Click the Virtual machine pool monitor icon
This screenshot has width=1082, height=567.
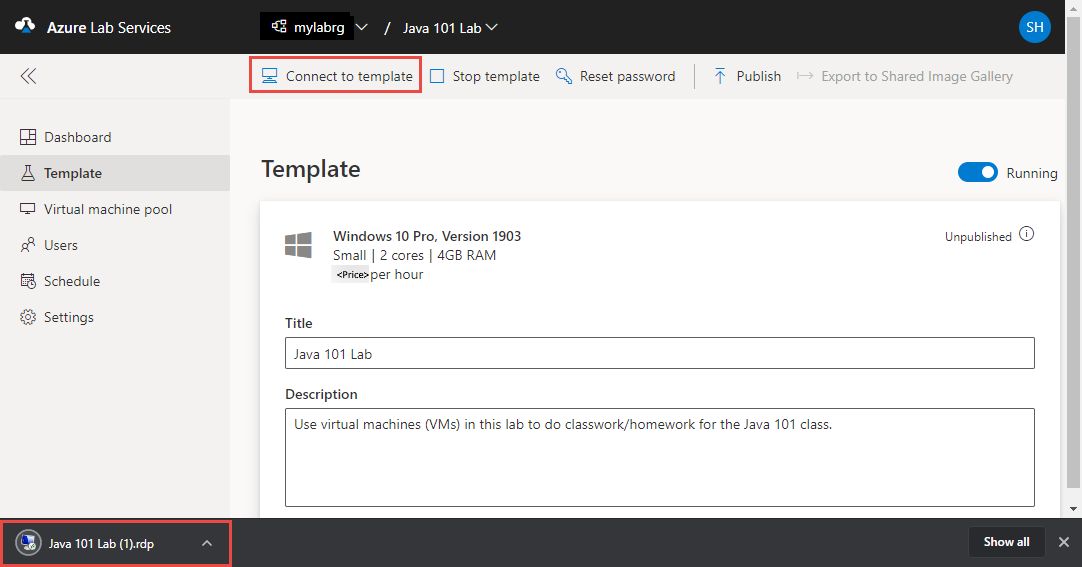click(x=28, y=209)
